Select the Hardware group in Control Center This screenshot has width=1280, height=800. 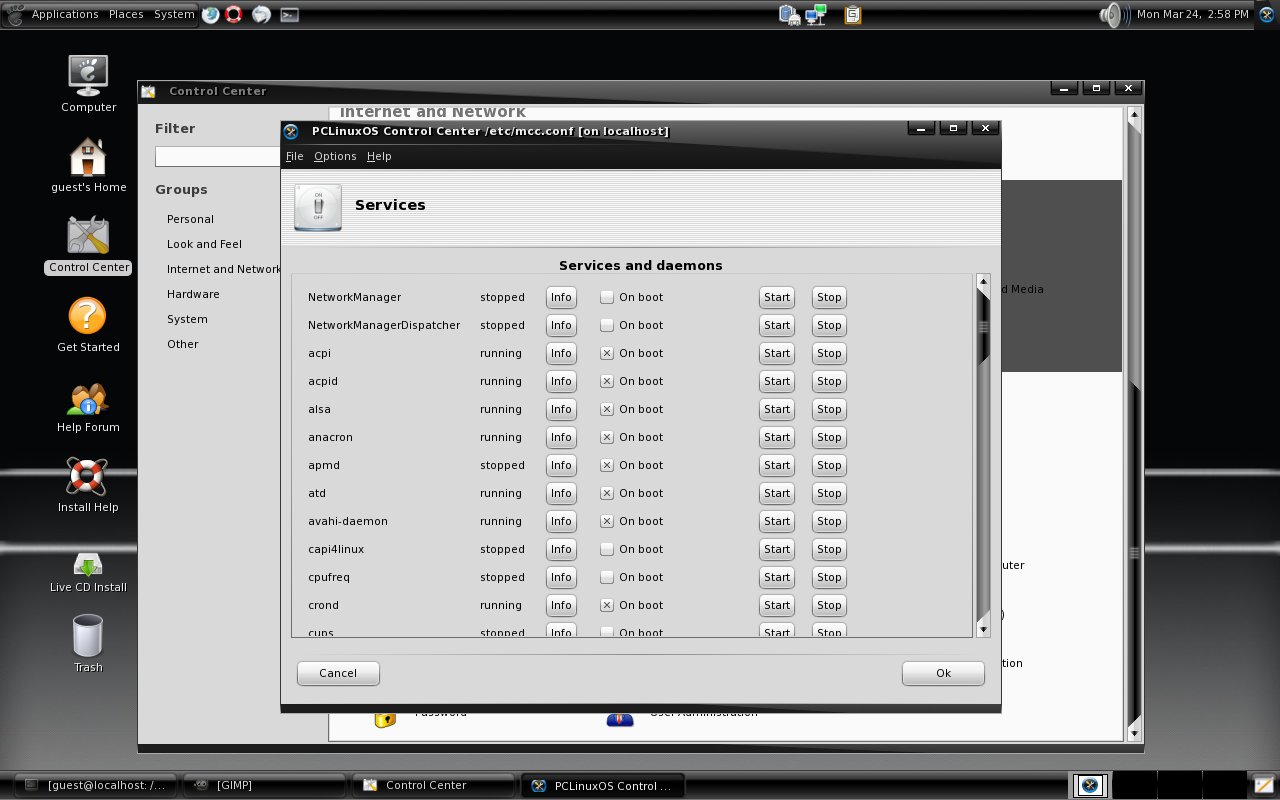[x=193, y=294]
